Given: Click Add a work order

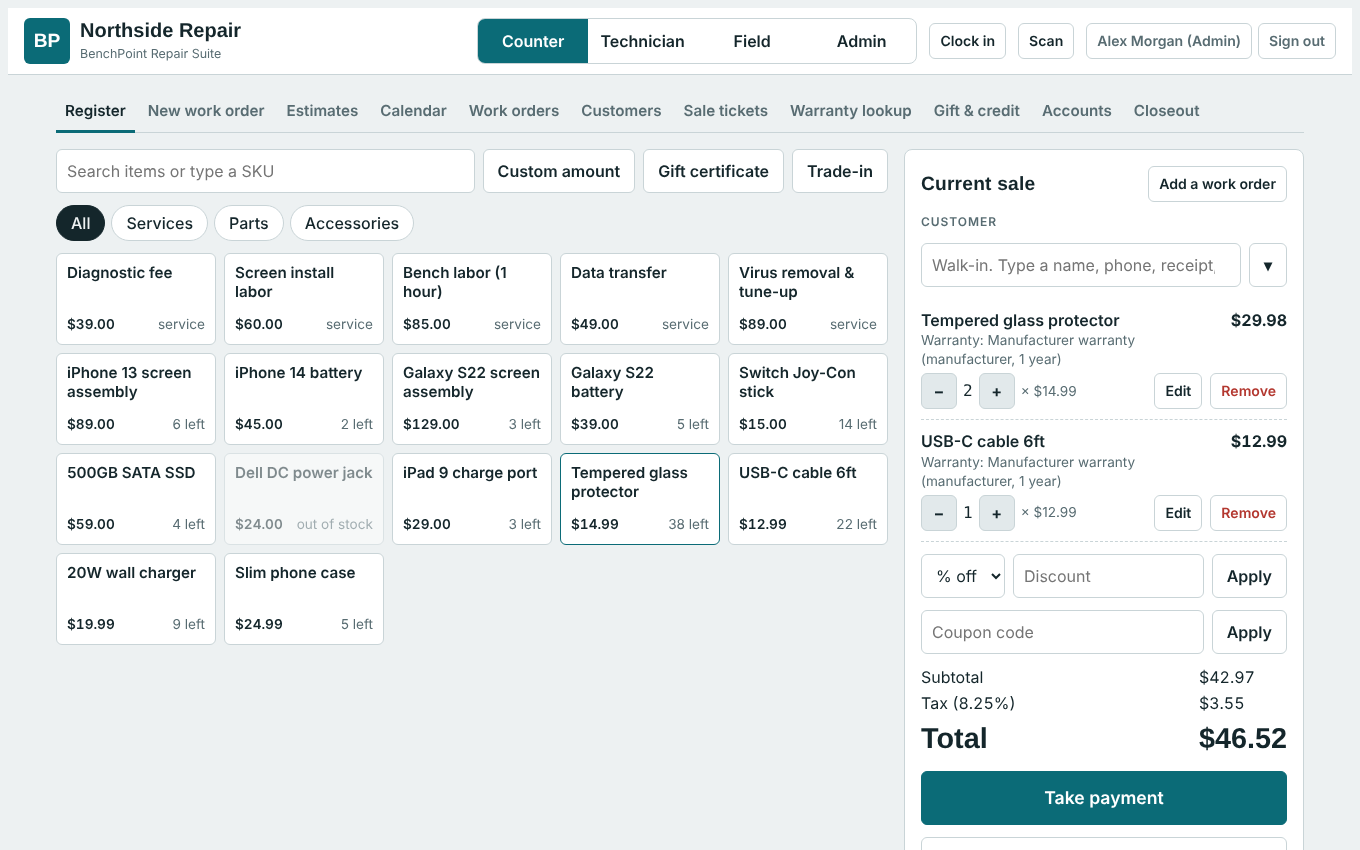Looking at the screenshot, I should 1217,184.
